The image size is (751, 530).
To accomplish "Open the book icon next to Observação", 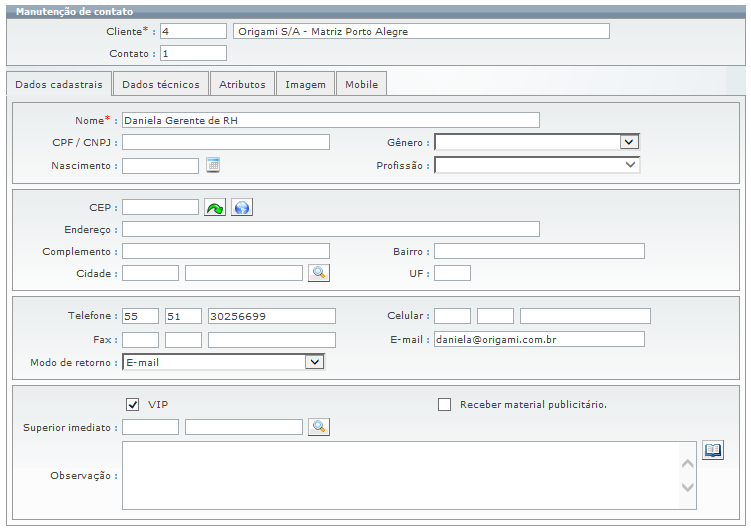I will coord(712,450).
